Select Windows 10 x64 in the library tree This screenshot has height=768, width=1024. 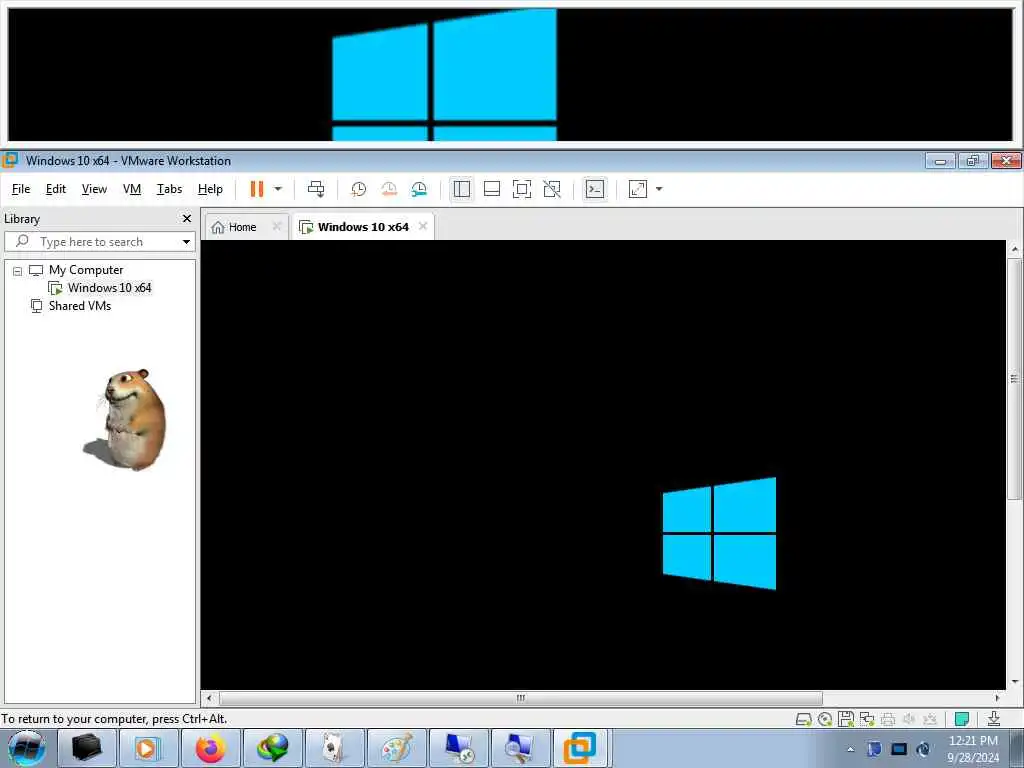109,287
